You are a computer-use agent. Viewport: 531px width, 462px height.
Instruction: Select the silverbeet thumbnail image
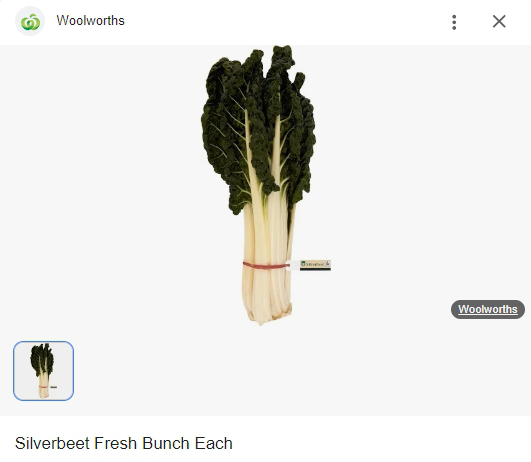43,371
